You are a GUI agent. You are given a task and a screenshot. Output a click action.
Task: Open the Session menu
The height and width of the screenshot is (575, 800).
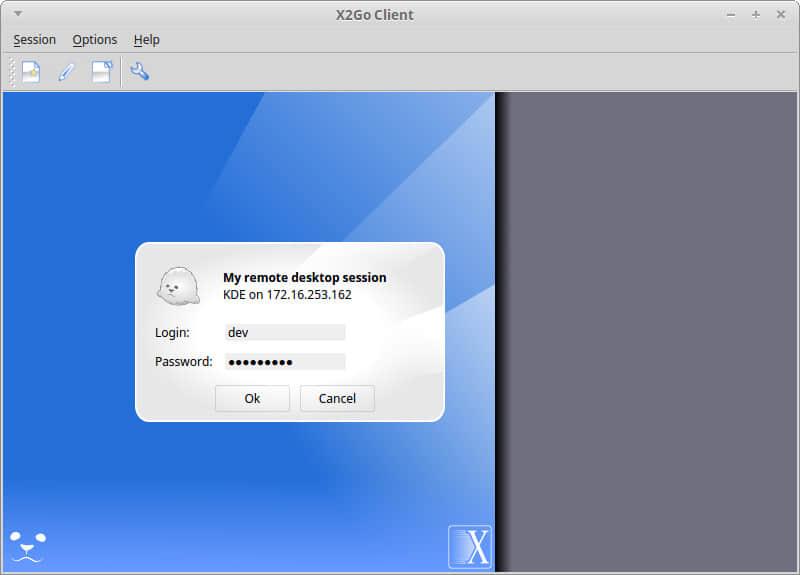click(x=35, y=40)
